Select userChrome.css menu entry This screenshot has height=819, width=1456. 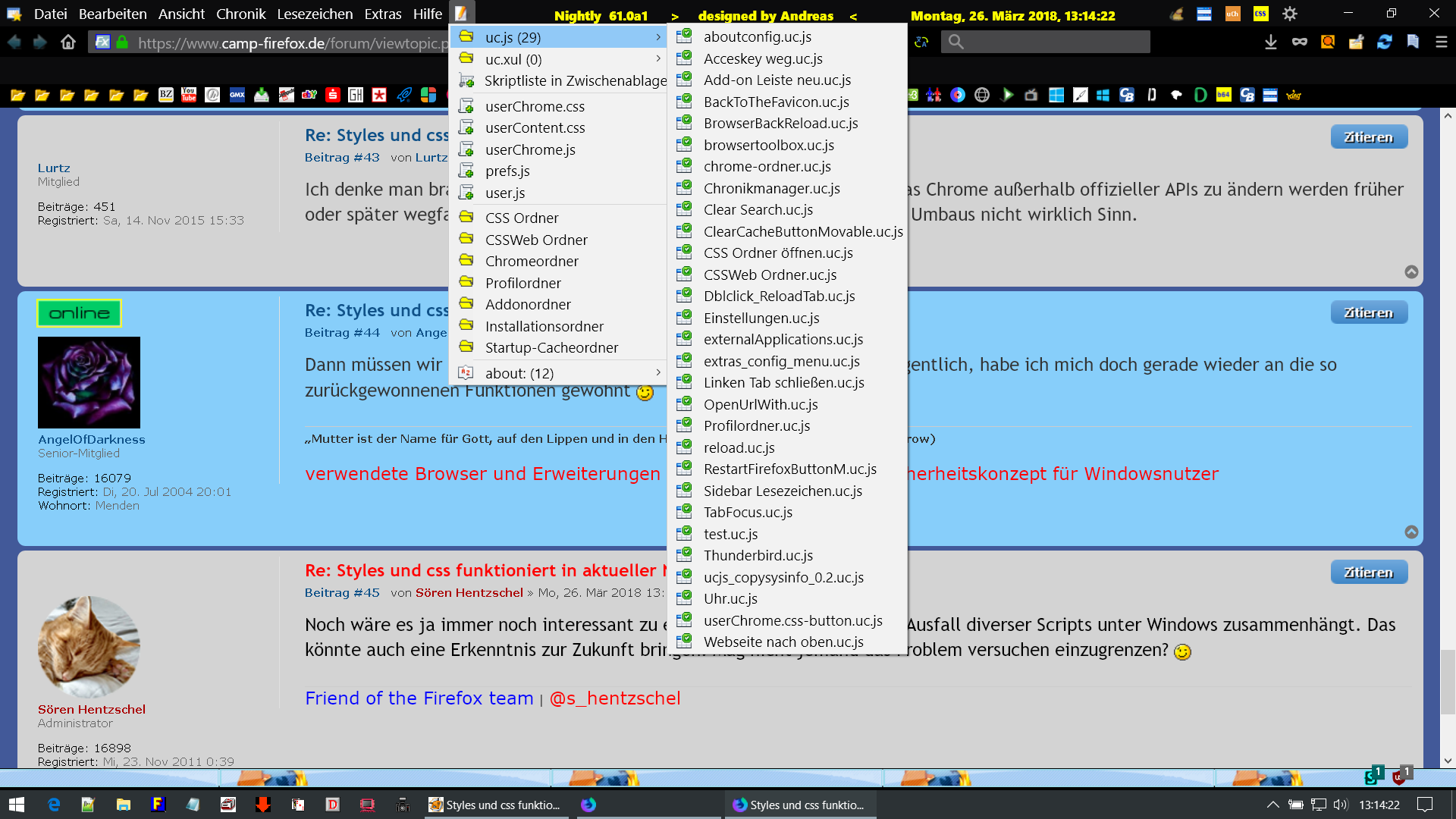[x=535, y=106]
